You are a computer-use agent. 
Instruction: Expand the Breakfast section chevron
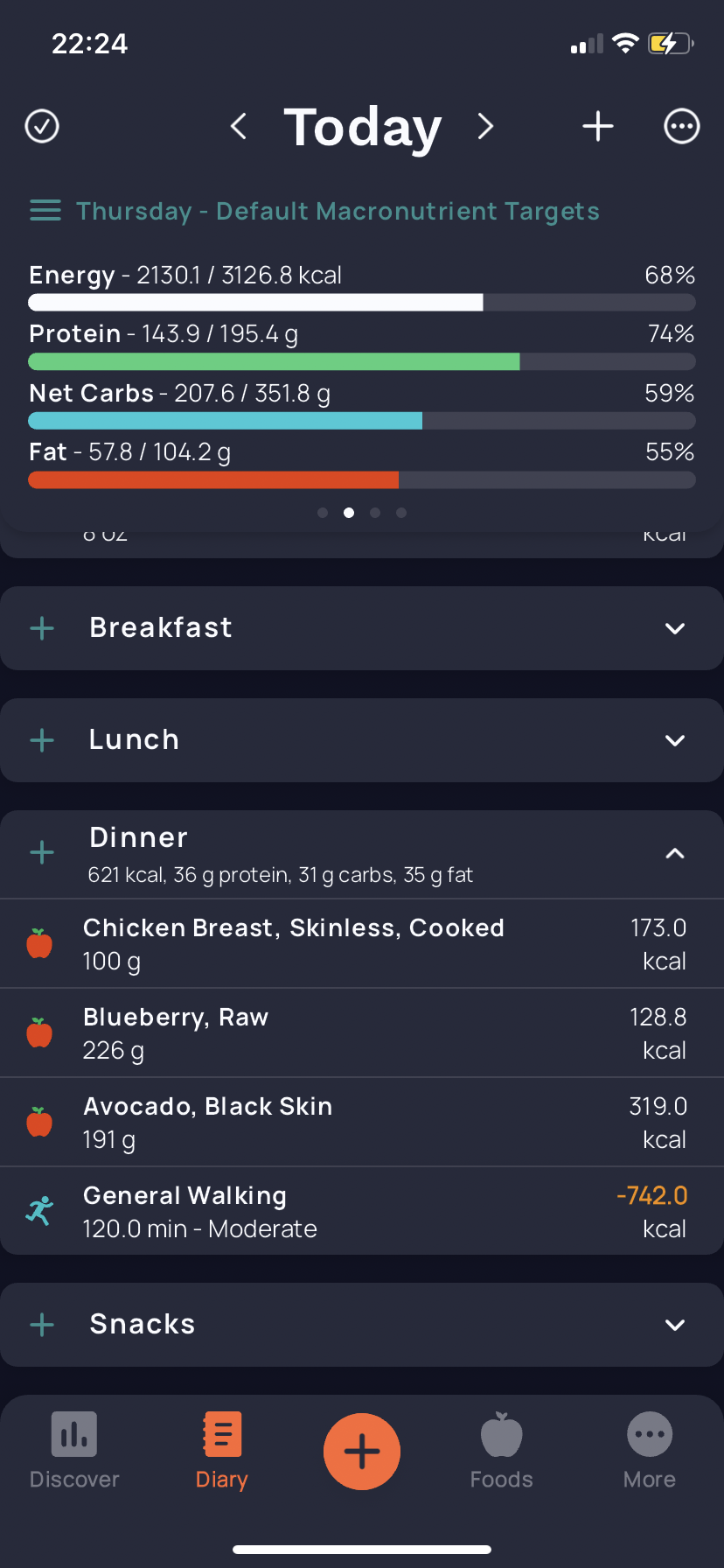(x=675, y=628)
